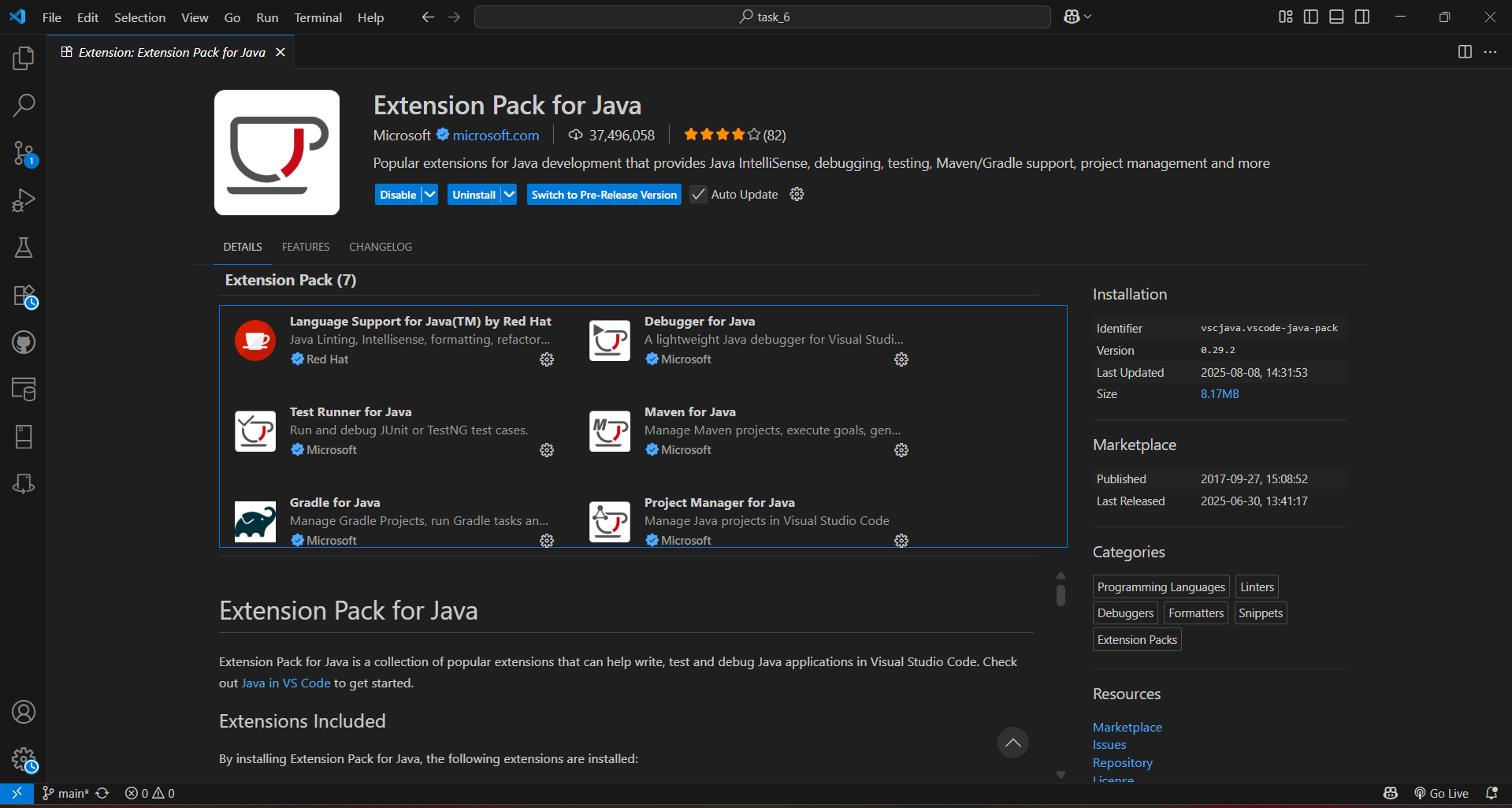Switch to the CHANGELOG tab
This screenshot has height=808, width=1512.
tap(381, 247)
